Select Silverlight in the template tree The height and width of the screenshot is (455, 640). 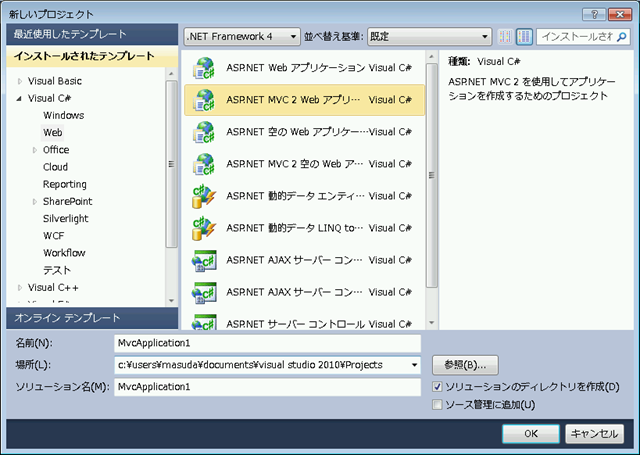tap(65, 218)
